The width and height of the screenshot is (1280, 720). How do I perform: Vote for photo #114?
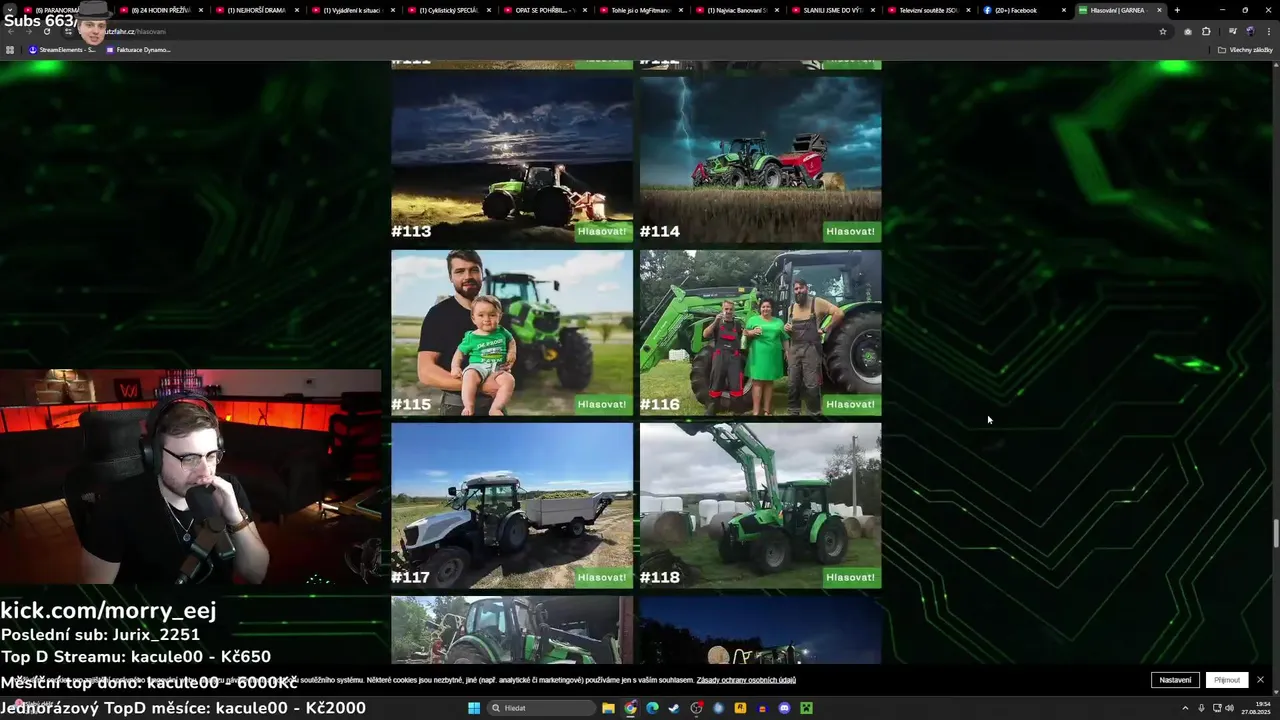(x=851, y=231)
